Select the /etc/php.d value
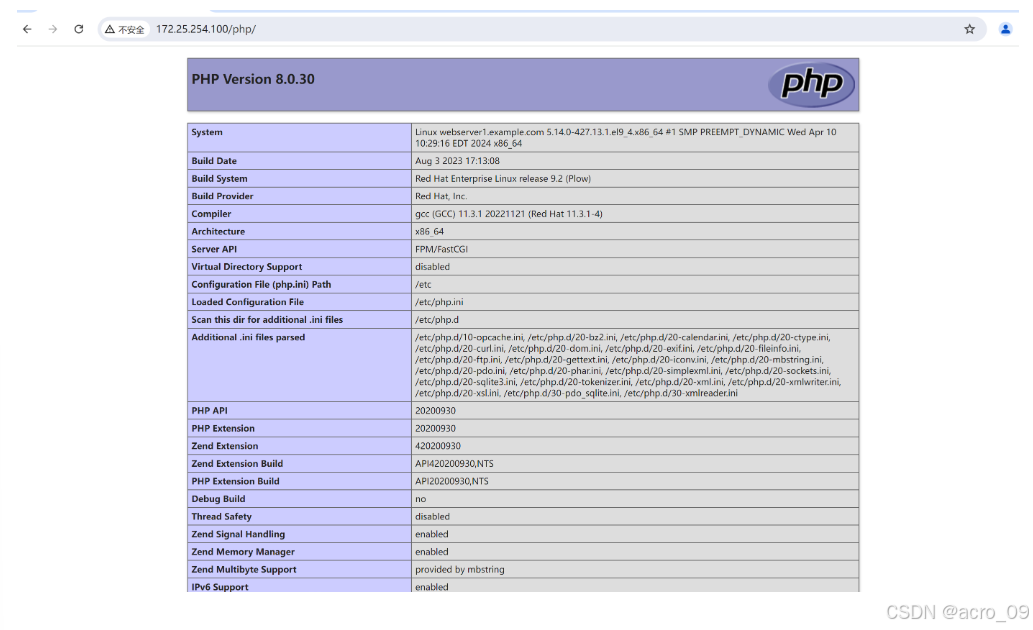Viewport: 1033px width, 630px height. pyautogui.click(x=437, y=320)
